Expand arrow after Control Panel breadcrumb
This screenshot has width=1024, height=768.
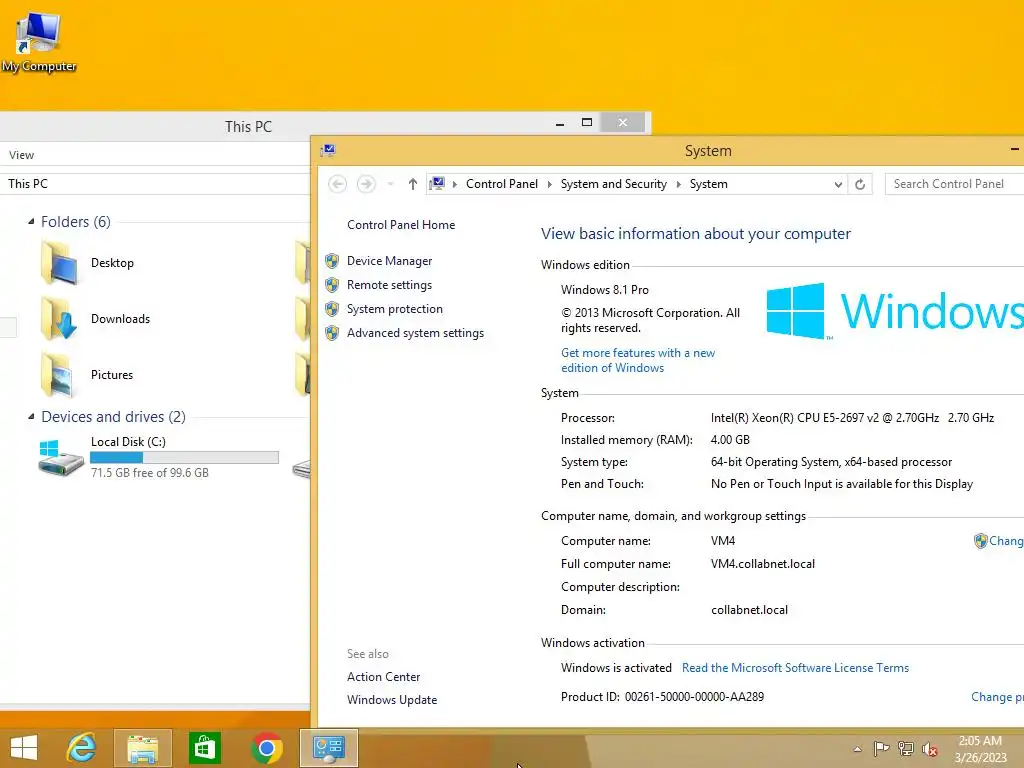click(x=549, y=184)
